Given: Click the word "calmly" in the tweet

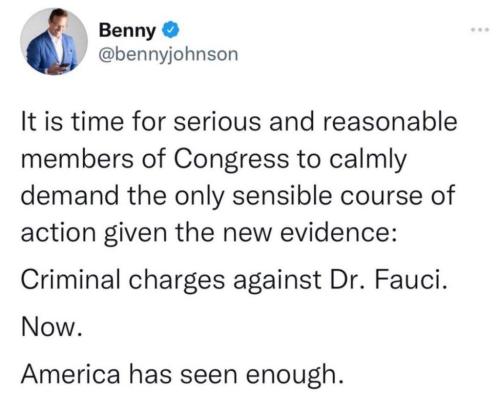Looking at the screenshot, I should click(368, 160).
